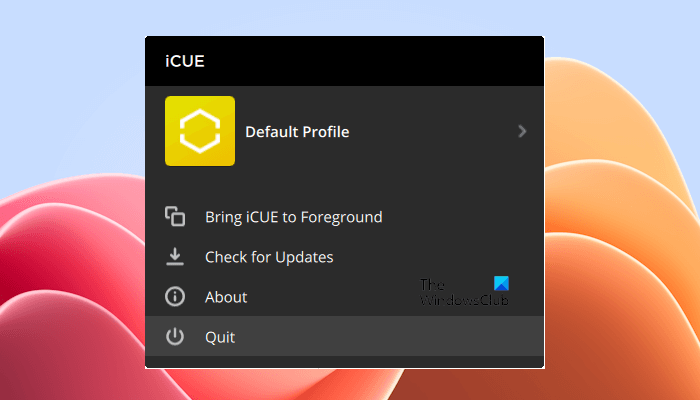Click the orange petal wallpaper right of menu
The width and height of the screenshot is (700, 400).
[620, 250]
